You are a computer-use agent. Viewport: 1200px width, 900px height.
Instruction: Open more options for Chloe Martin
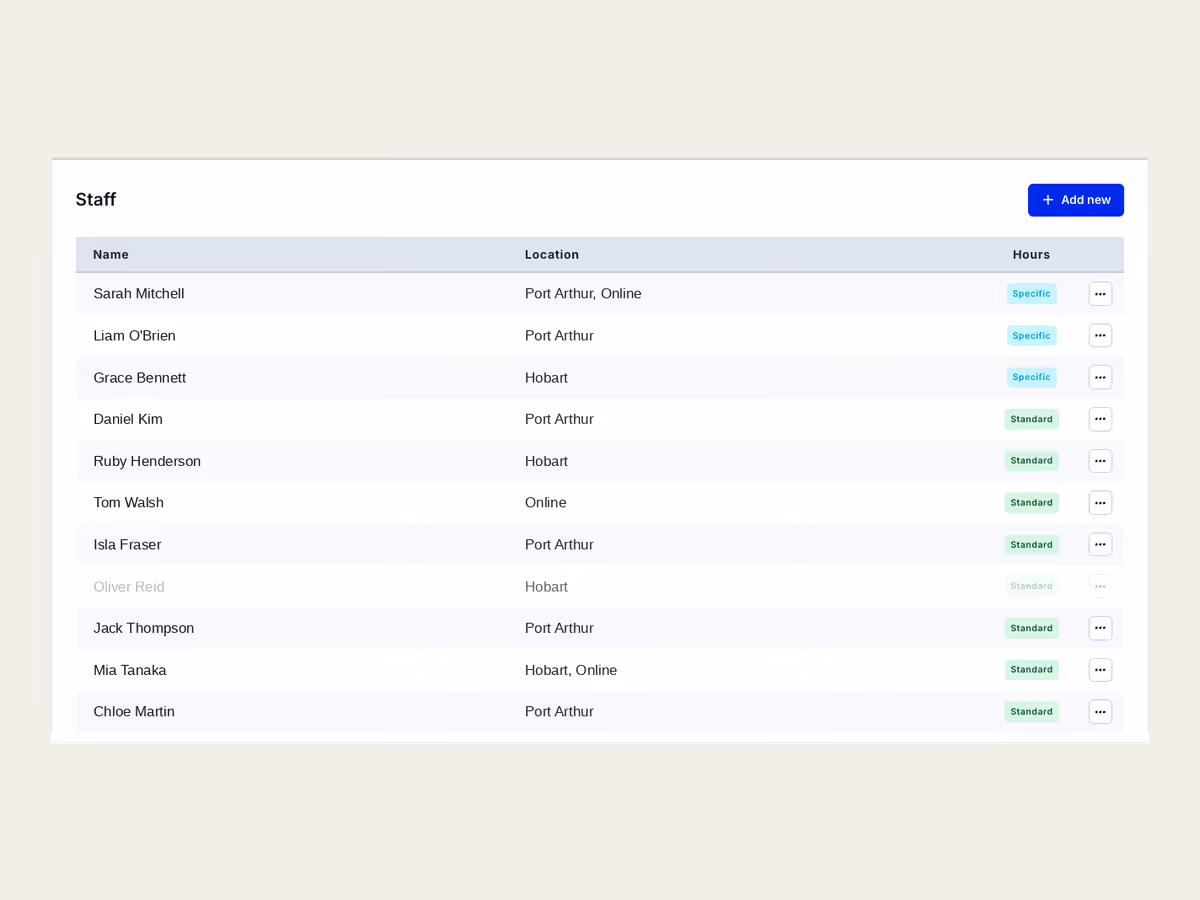click(x=1100, y=712)
